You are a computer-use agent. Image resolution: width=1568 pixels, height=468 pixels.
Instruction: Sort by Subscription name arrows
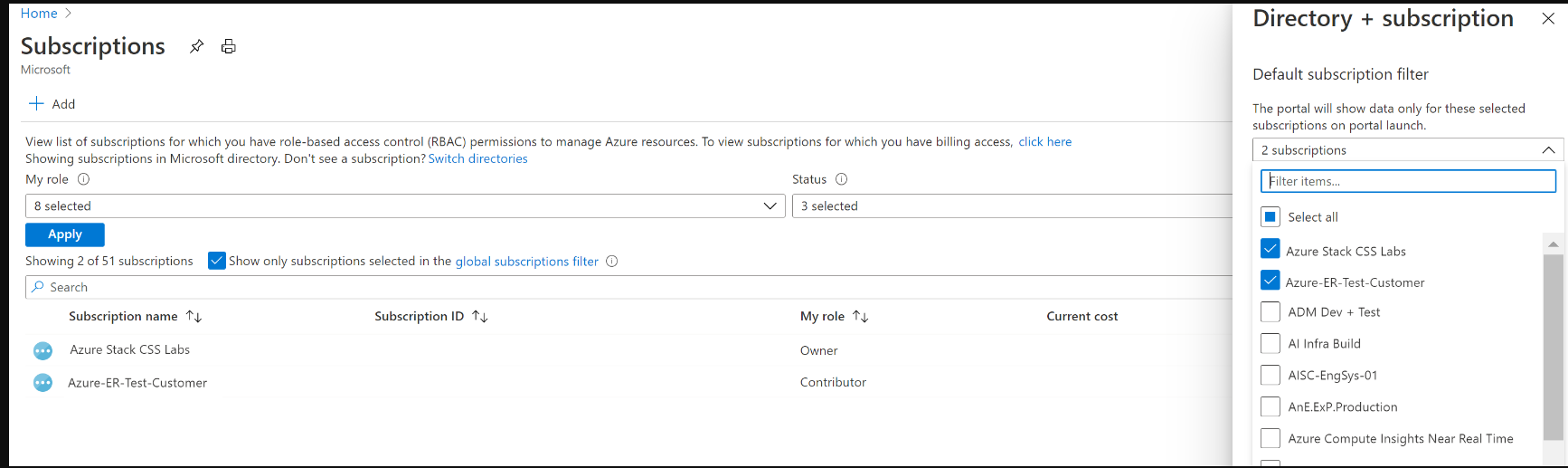tap(194, 316)
